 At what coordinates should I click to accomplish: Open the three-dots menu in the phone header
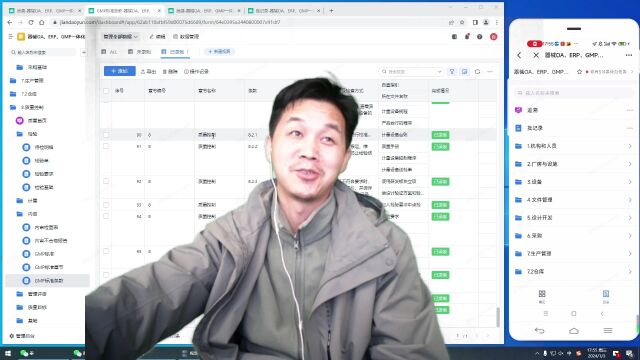629,55
